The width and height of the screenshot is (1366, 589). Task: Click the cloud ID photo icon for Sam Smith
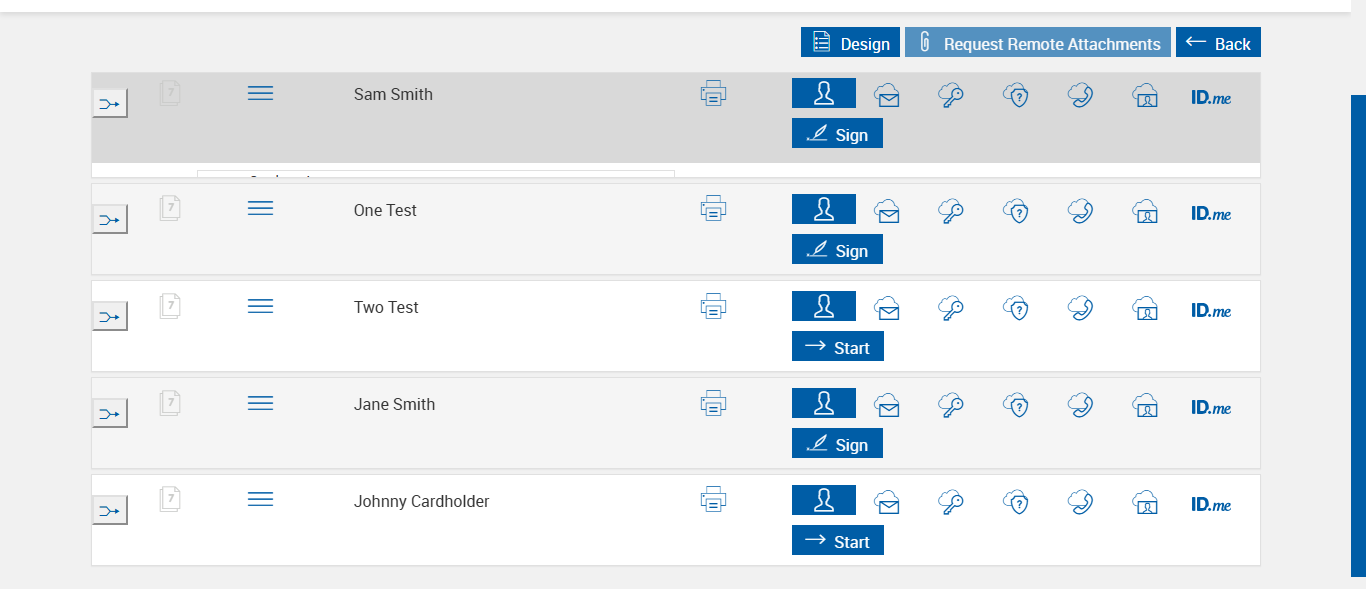point(1145,95)
